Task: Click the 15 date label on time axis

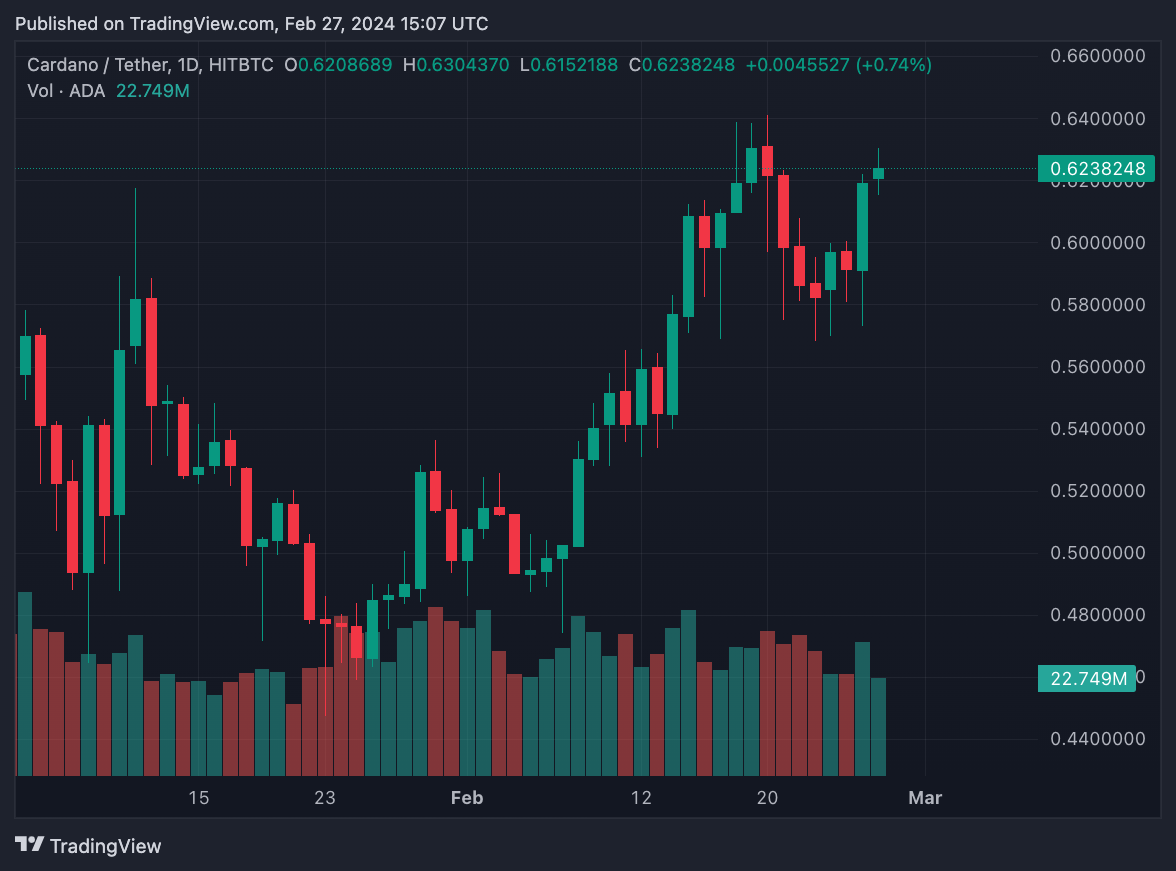Action: pyautogui.click(x=198, y=798)
